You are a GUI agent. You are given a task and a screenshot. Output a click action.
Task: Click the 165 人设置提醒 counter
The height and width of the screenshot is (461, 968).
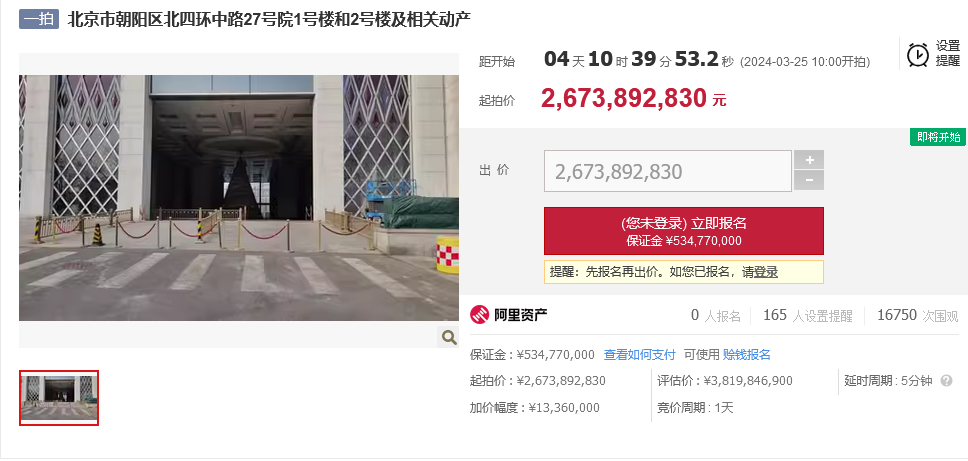pos(807,315)
